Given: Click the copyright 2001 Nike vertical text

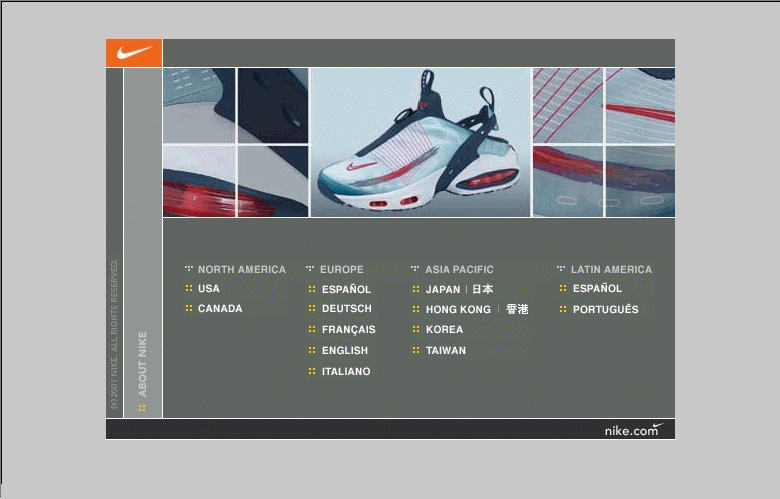Looking at the screenshot, I should [114, 334].
